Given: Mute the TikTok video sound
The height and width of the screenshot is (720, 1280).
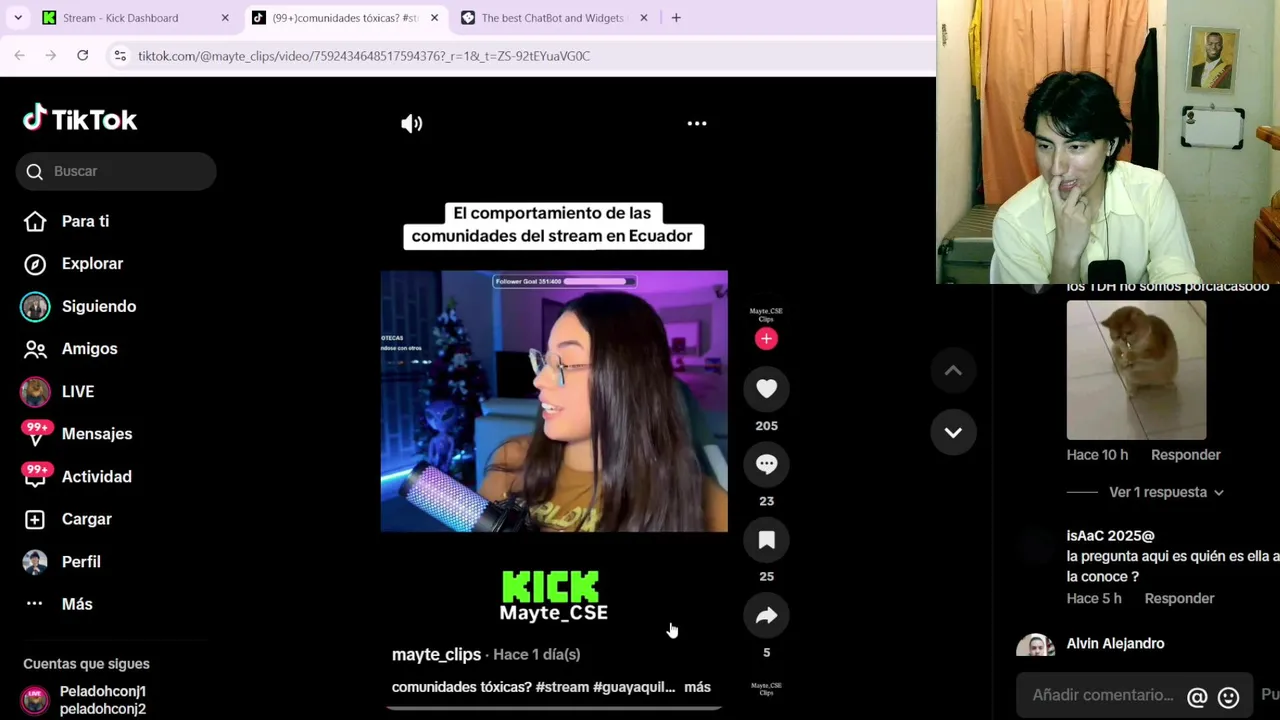Looking at the screenshot, I should click(412, 124).
